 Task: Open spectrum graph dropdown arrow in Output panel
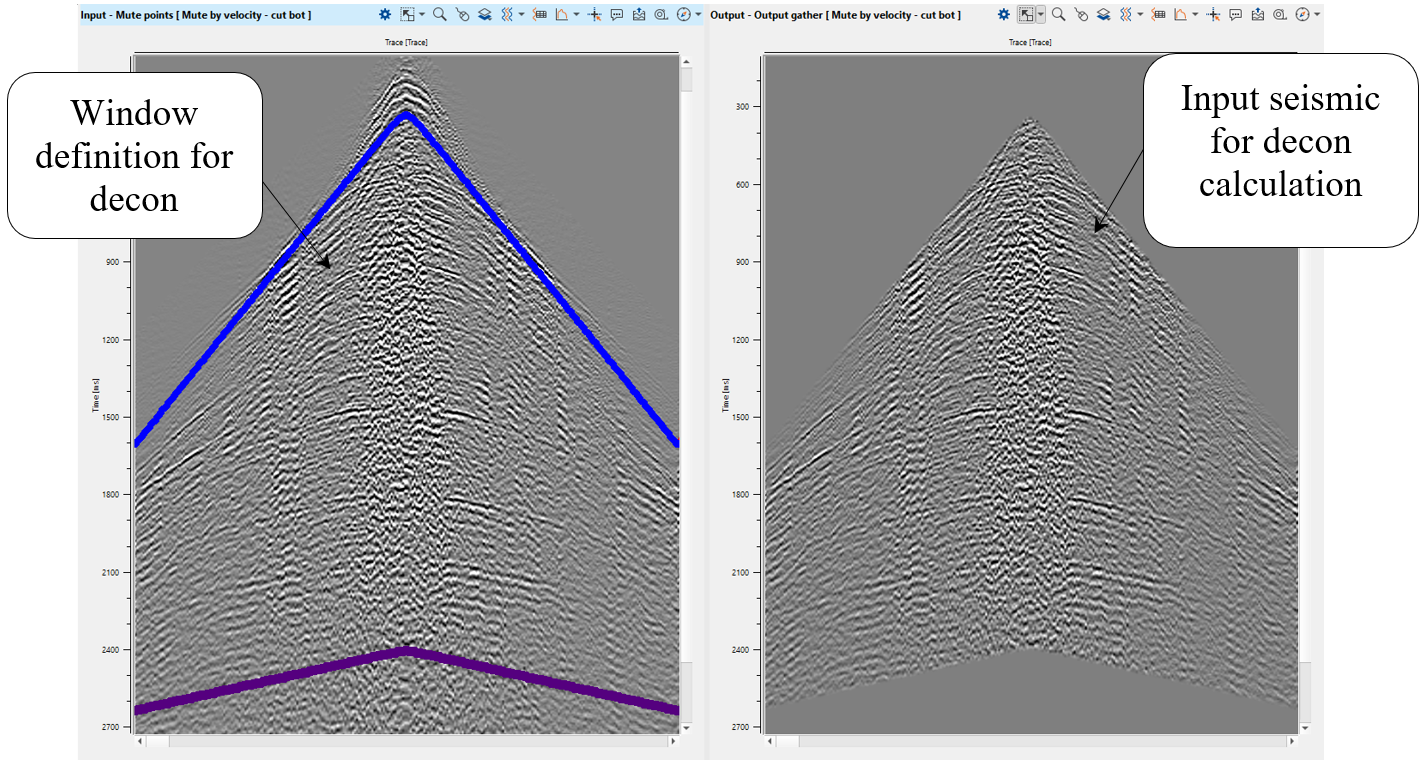[x=1196, y=15]
